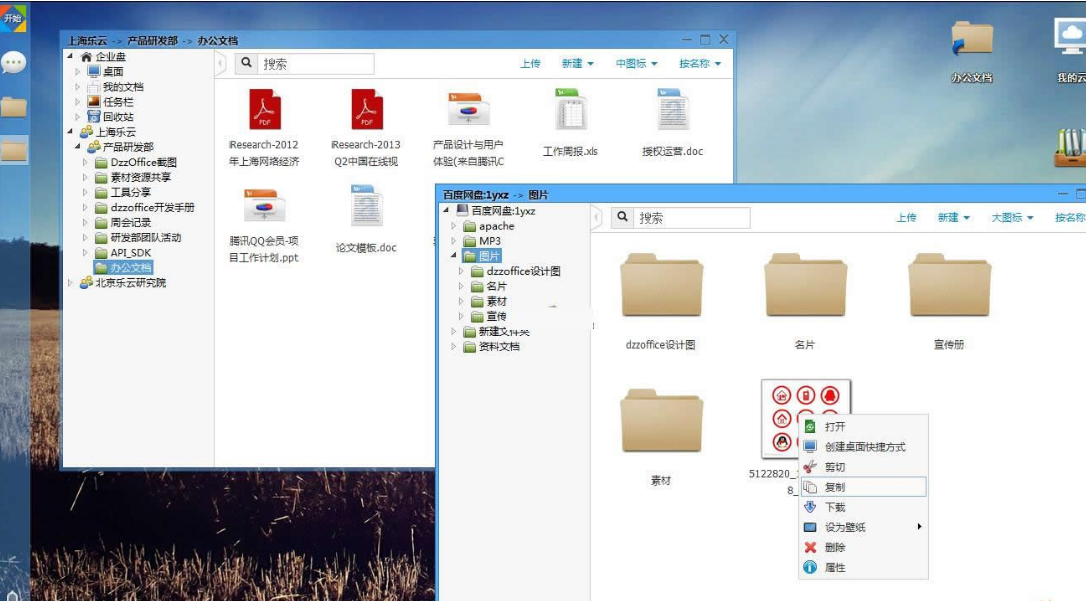The image size is (1086, 601).
Task: Click search magnifier in 办公文档 window
Action: (247, 63)
